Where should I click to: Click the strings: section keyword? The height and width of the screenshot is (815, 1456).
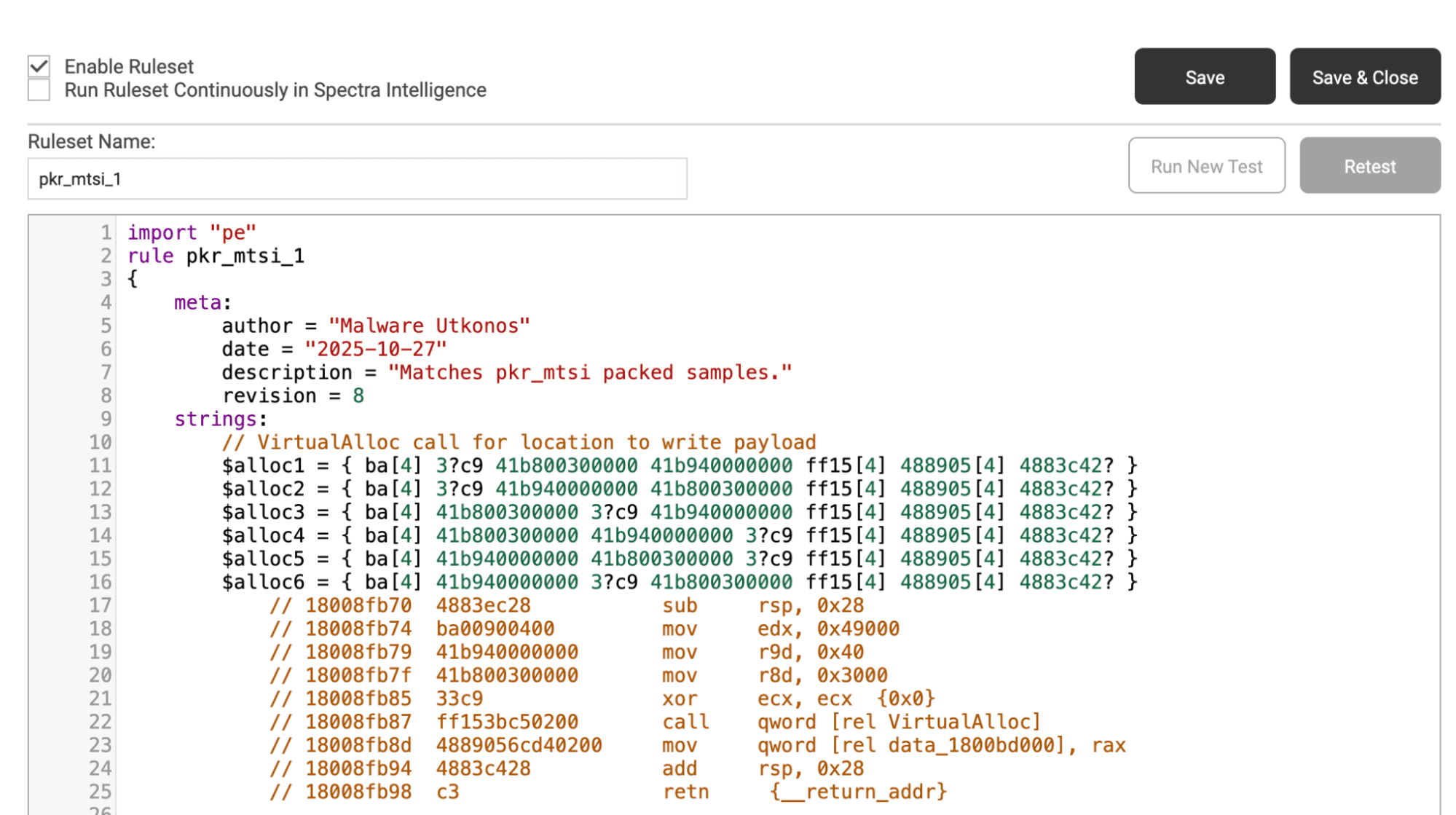click(x=218, y=419)
